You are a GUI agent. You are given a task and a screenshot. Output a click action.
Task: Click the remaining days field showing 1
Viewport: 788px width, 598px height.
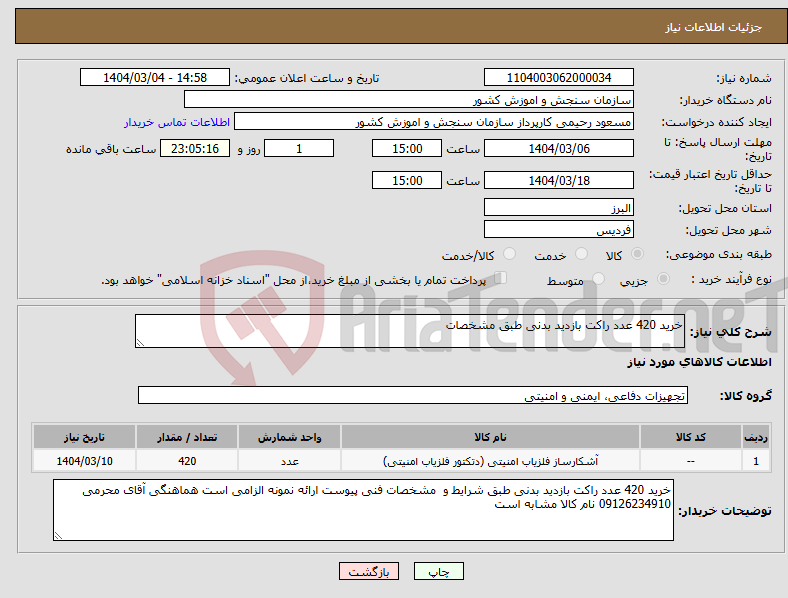point(299,148)
